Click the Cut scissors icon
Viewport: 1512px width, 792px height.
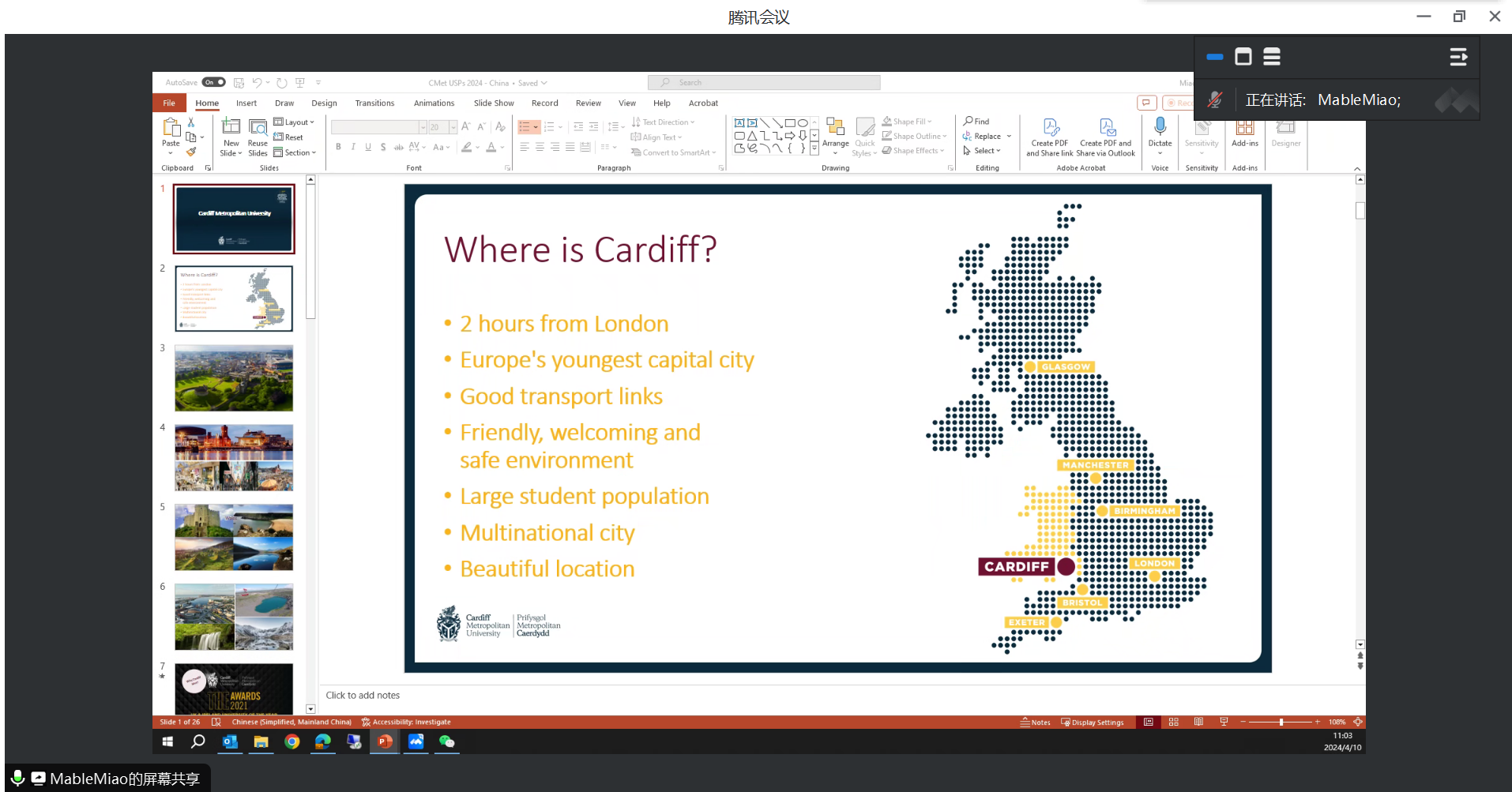pyautogui.click(x=190, y=122)
